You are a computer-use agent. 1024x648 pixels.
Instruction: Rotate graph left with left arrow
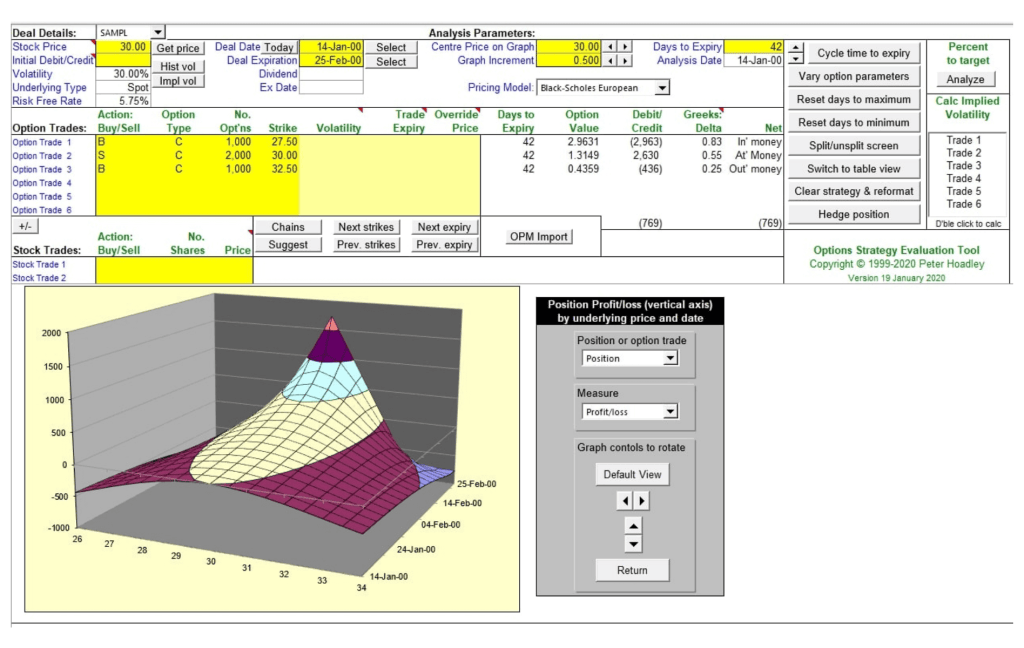point(625,501)
